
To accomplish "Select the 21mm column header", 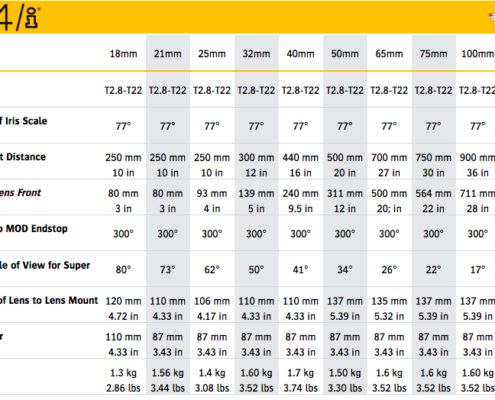I will point(168,54).
